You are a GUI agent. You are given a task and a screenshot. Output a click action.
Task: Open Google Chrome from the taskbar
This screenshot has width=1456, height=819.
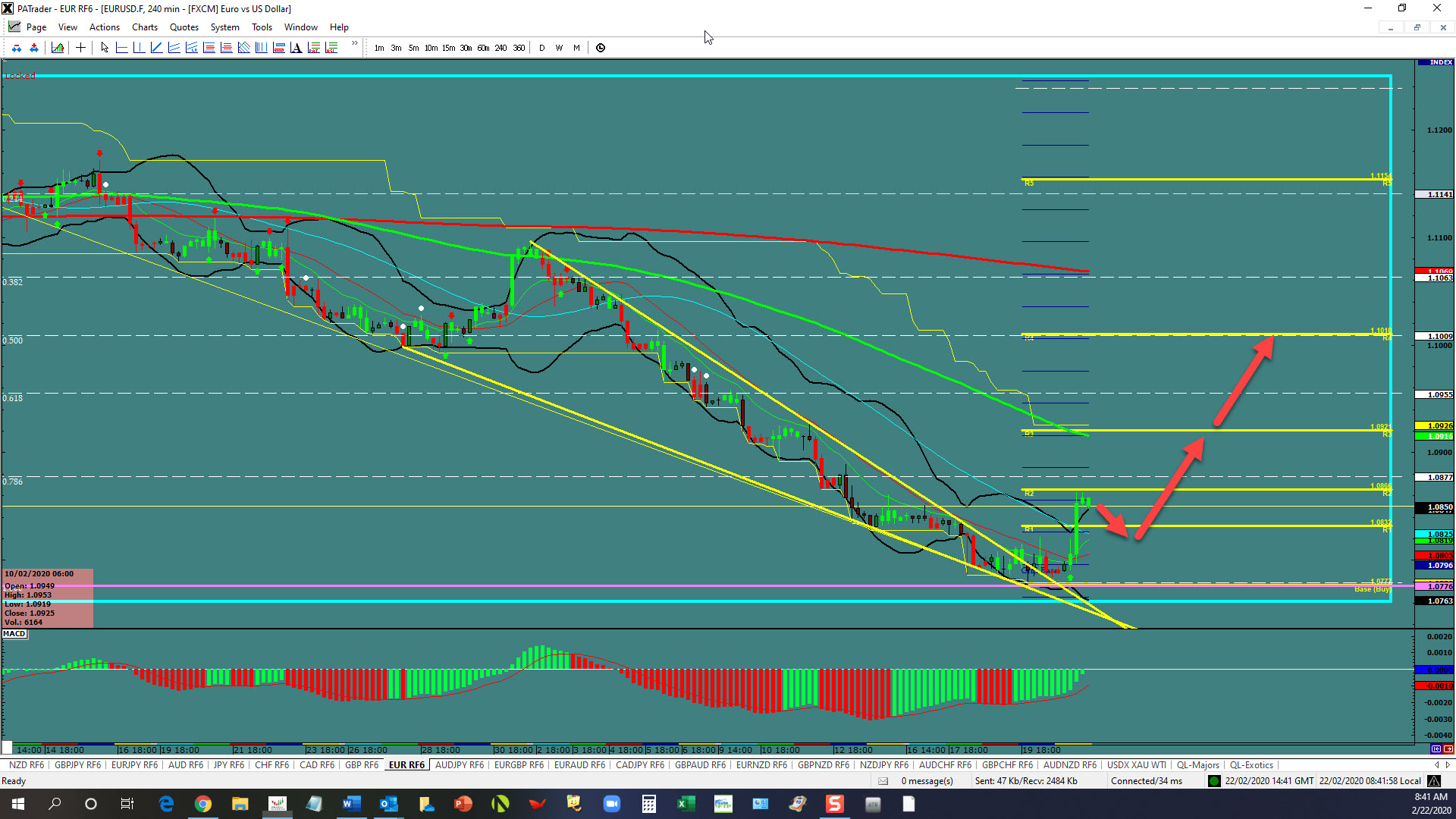coord(202,804)
